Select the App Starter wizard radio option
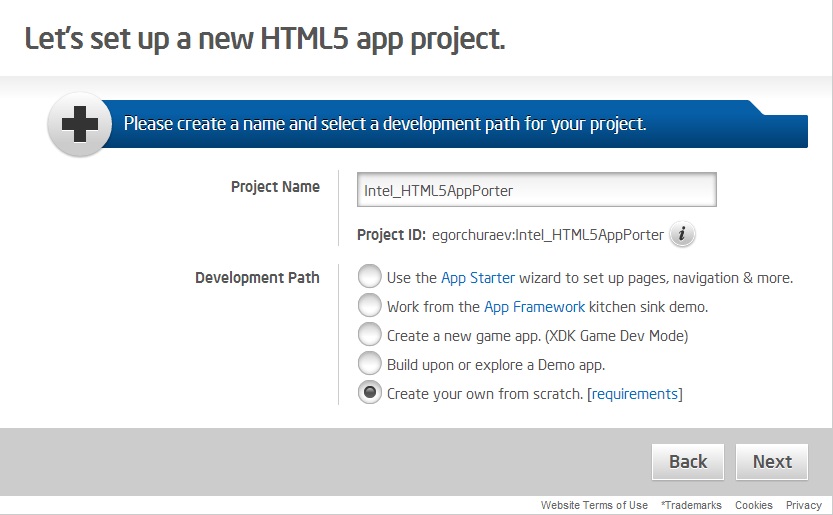The height and width of the screenshot is (515, 833). 369,276
